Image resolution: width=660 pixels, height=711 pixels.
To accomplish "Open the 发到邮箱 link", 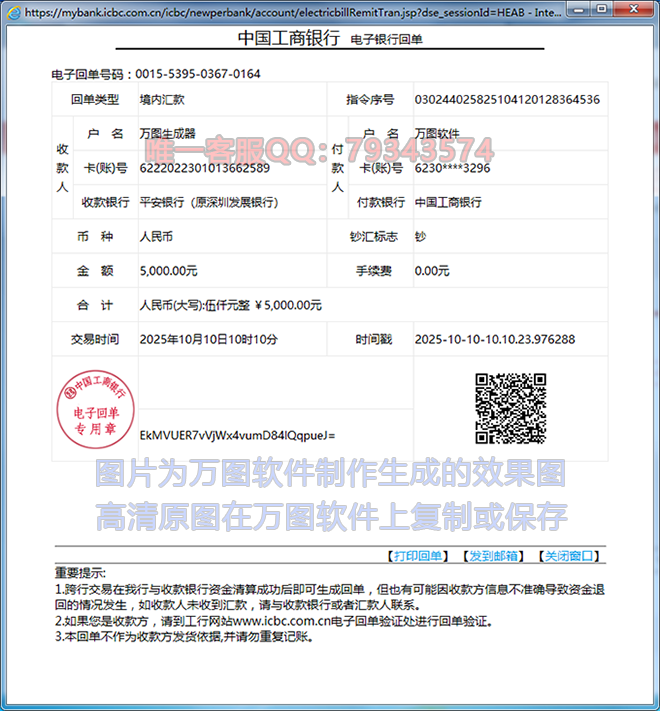I will click(x=494, y=556).
